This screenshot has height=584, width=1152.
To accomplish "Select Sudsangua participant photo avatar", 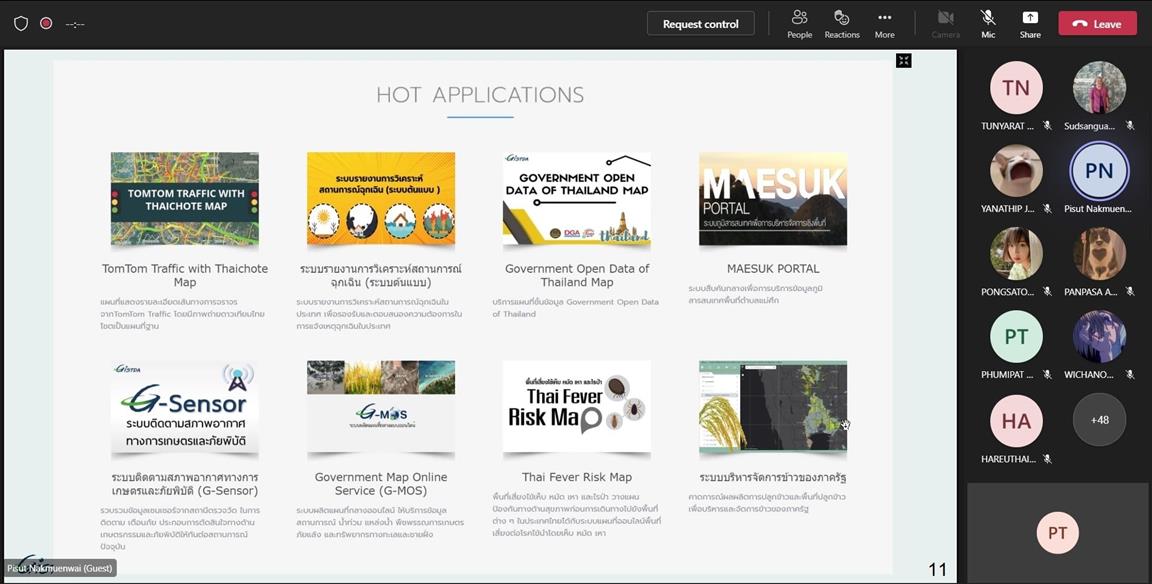I will [1099, 87].
